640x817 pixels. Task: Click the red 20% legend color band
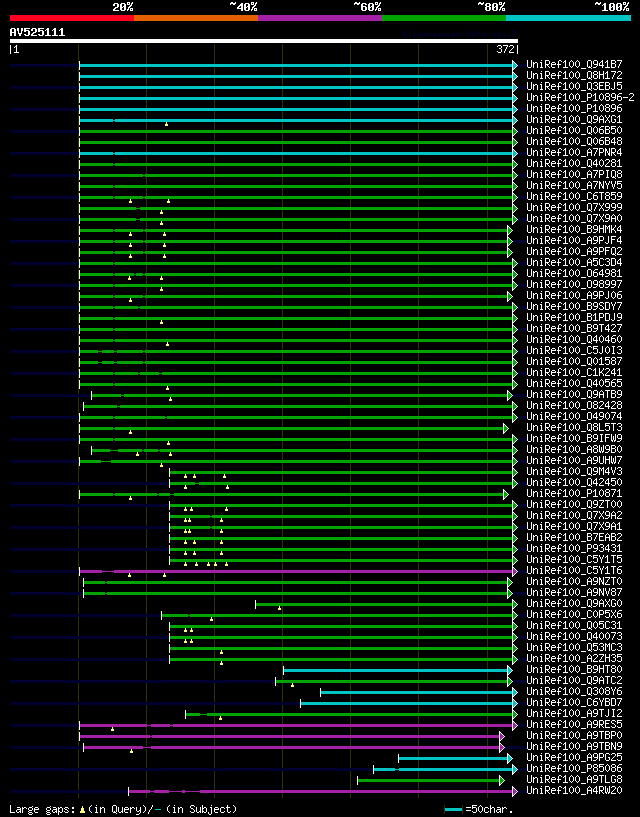72,18
